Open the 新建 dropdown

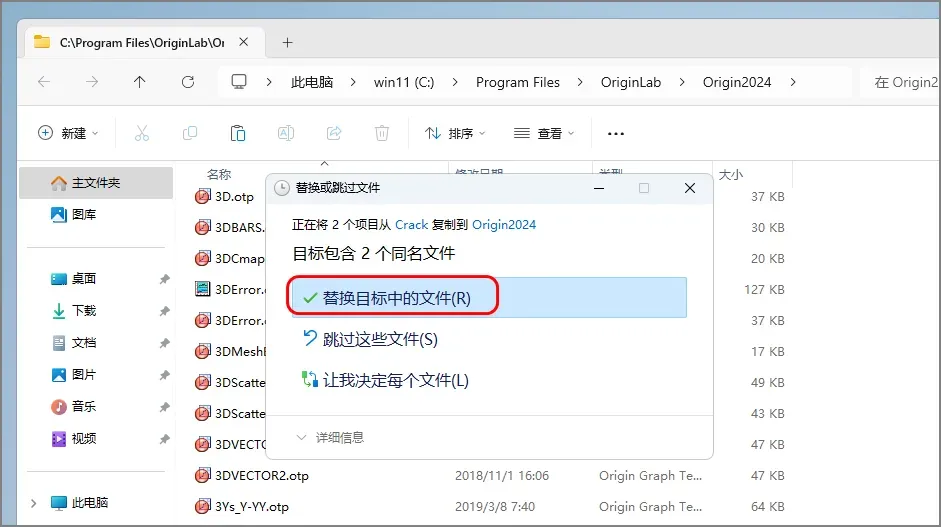click(68, 133)
